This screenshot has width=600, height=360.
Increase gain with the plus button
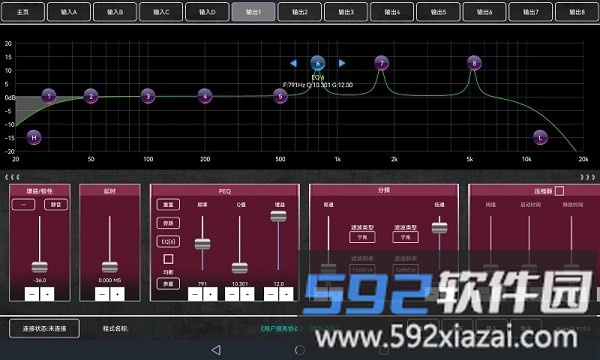(47, 294)
